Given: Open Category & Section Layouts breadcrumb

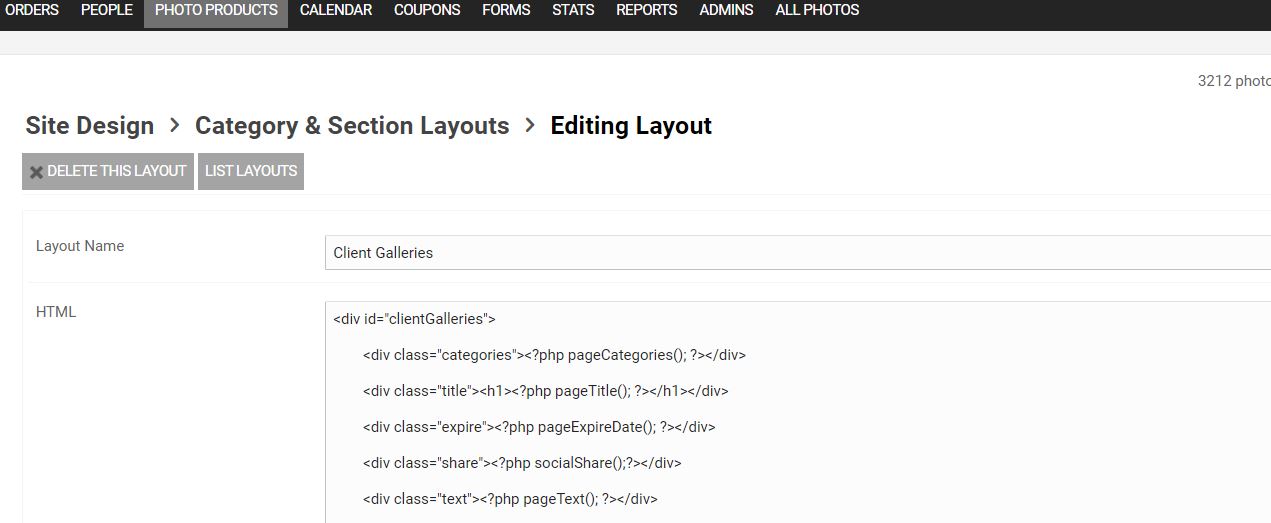Looking at the screenshot, I should pos(352,126).
